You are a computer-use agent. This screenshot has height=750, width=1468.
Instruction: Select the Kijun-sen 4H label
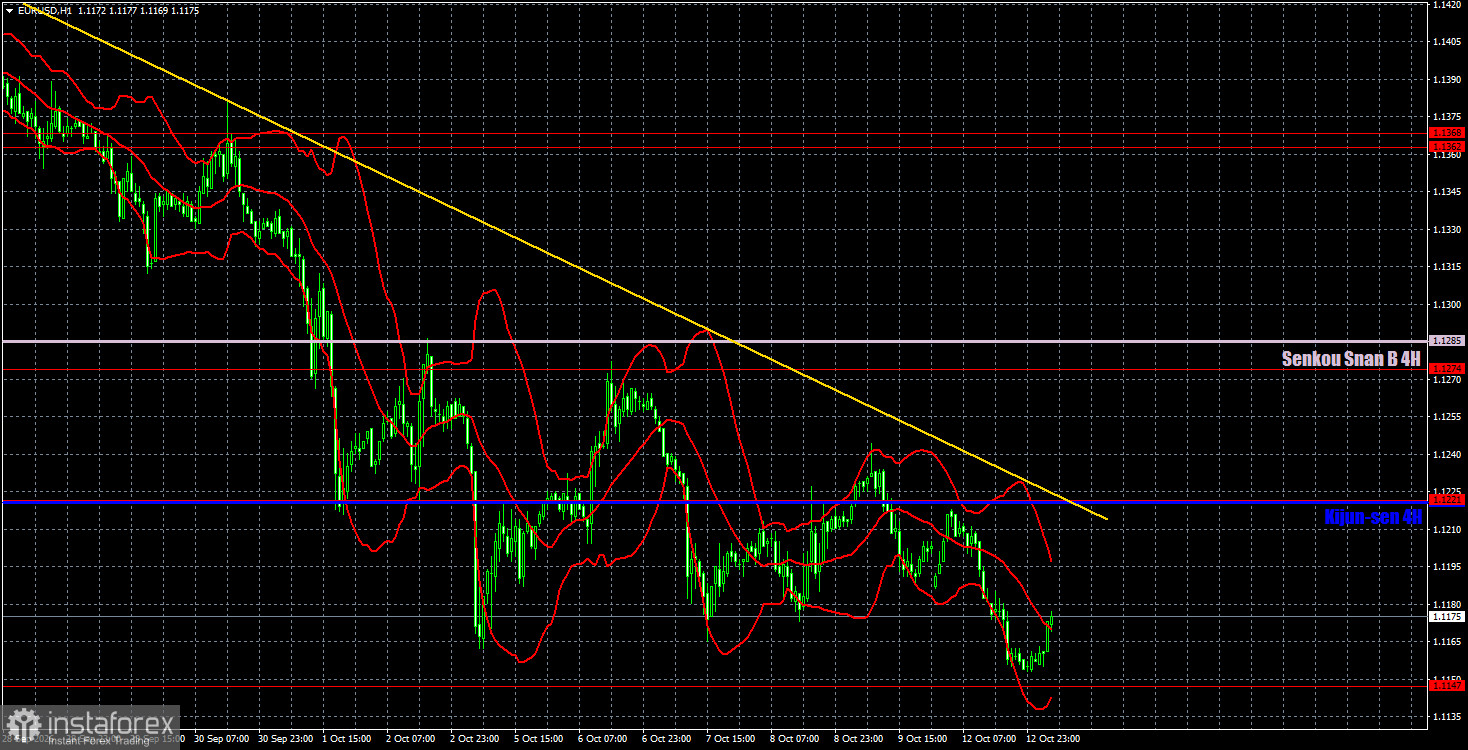point(1372,517)
